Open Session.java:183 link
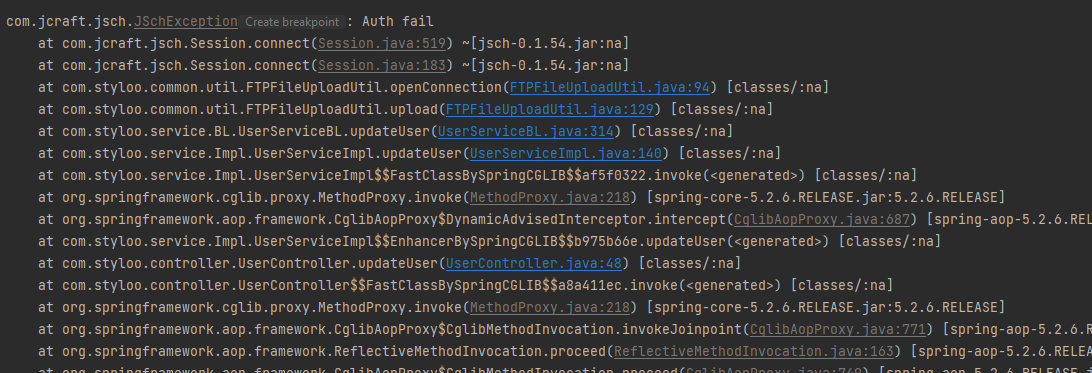This screenshot has width=1092, height=373. 382,65
